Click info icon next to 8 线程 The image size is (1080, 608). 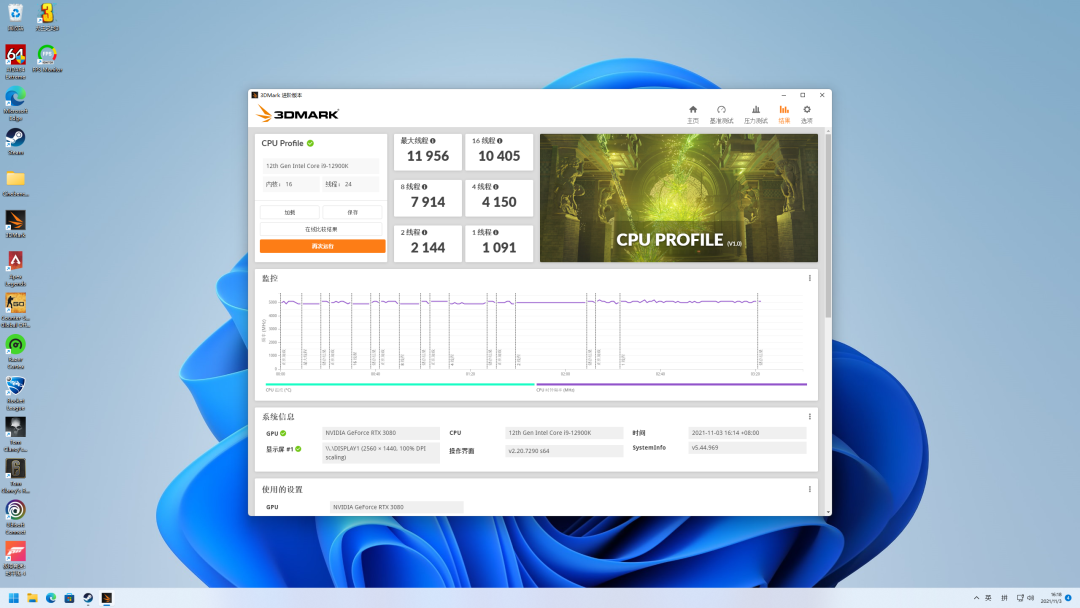424,187
